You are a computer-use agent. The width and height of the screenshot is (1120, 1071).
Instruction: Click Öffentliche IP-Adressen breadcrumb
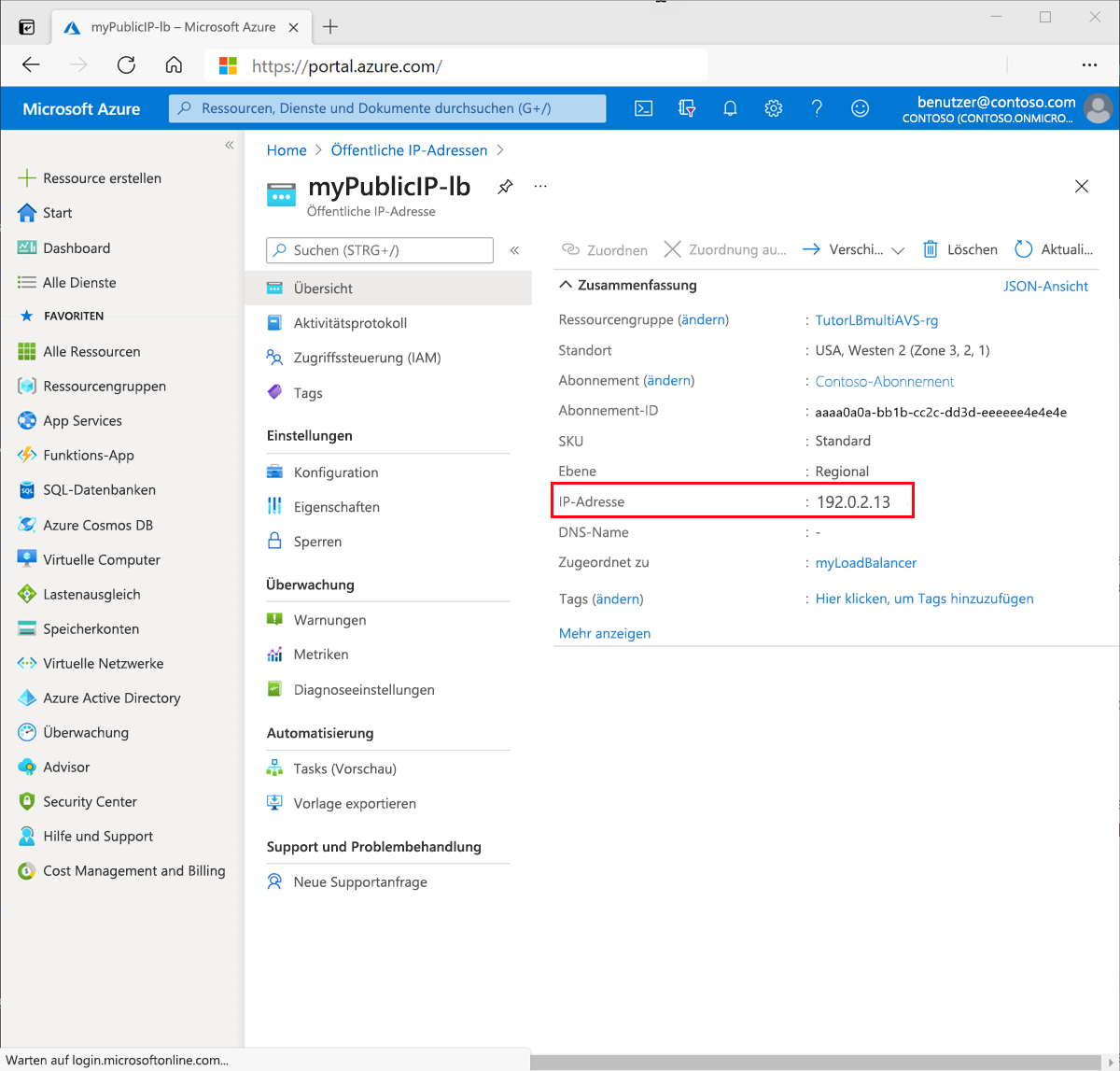(409, 150)
